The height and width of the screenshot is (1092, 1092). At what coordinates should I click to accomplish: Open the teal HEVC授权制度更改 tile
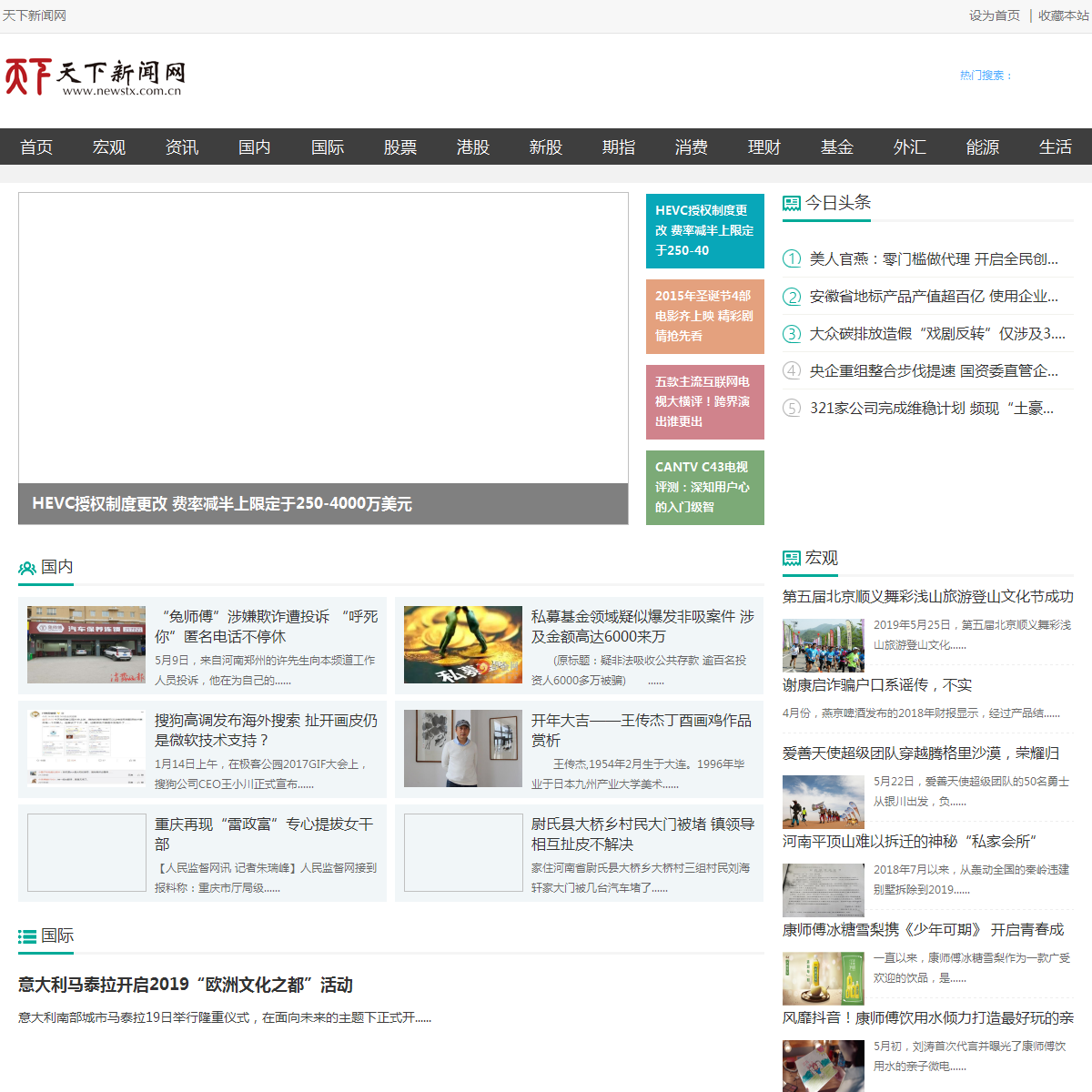[x=704, y=230]
